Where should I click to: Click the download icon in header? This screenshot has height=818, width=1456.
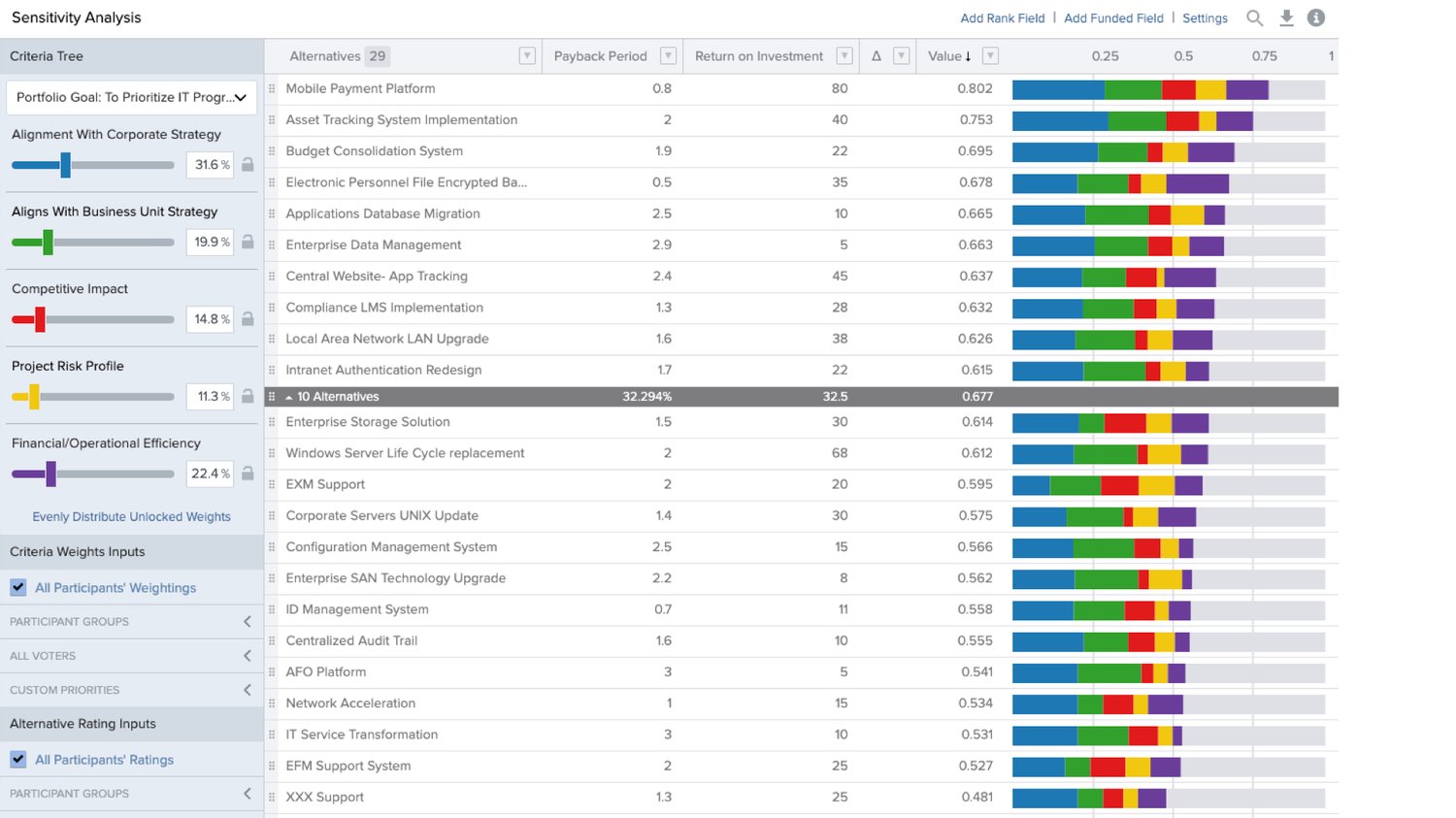1286,18
